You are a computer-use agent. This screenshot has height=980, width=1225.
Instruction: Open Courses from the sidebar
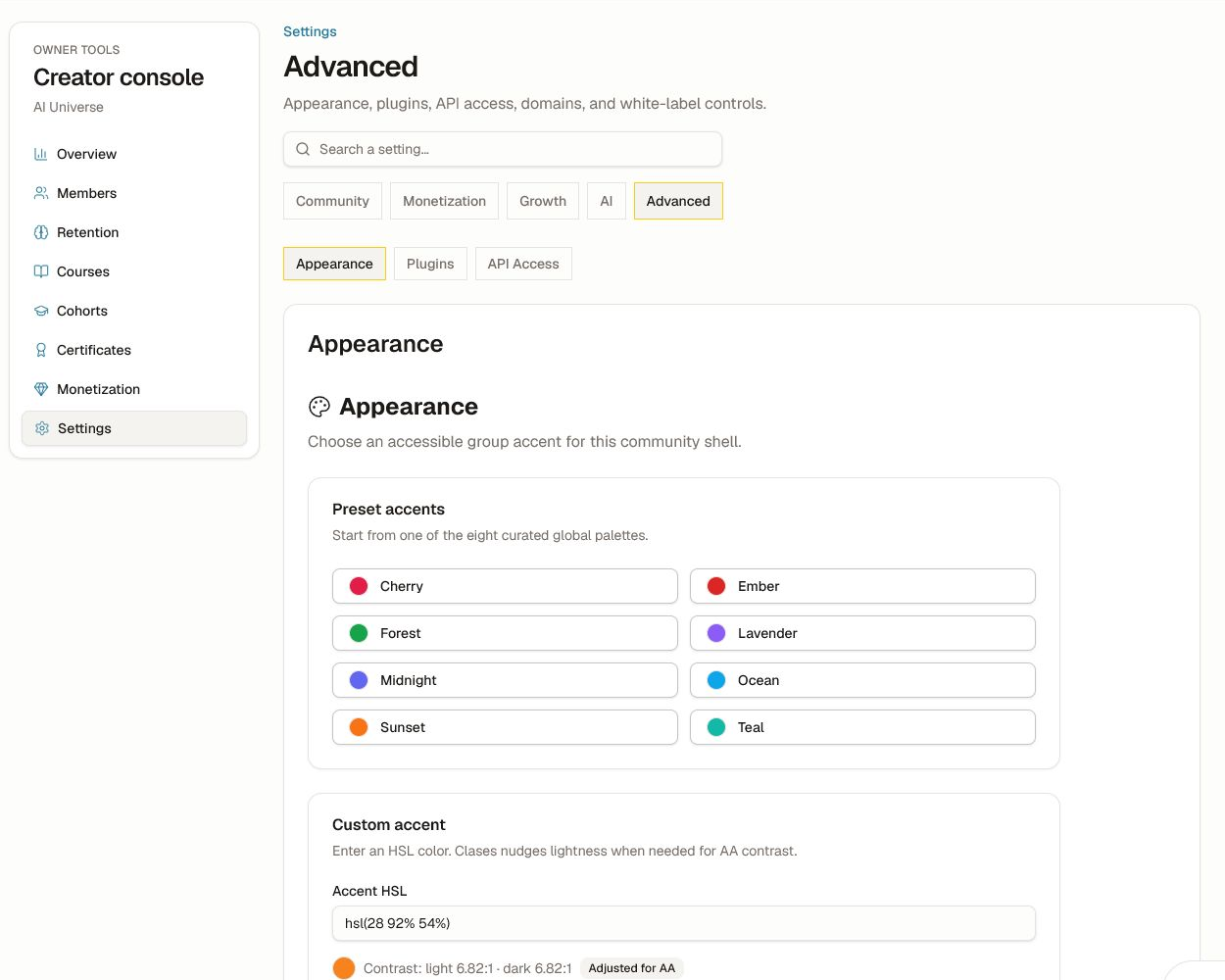point(134,271)
